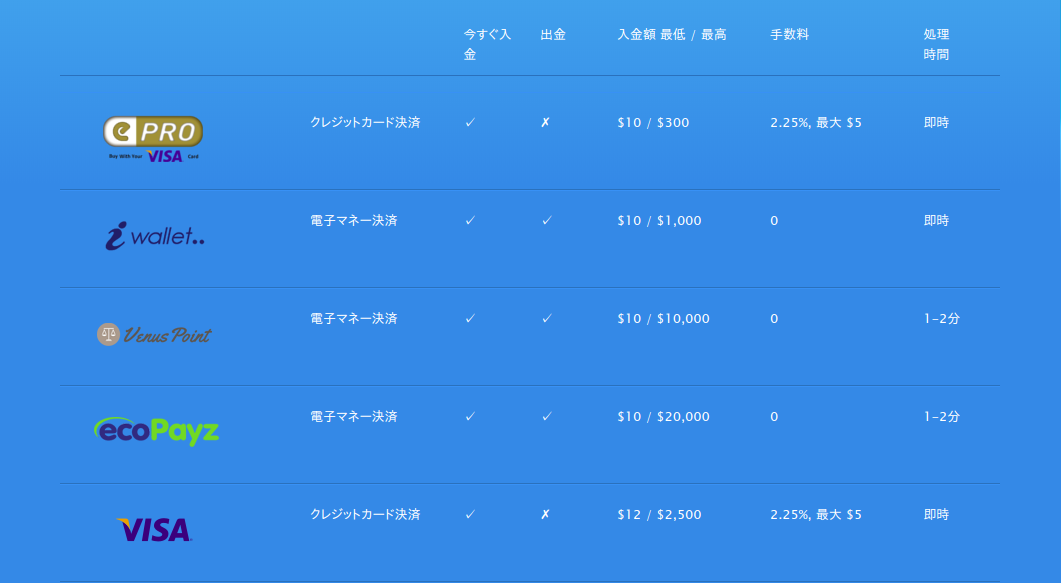Click 電子マネー決済 in the iWallet row
Image resolution: width=1061 pixels, height=583 pixels.
point(354,220)
